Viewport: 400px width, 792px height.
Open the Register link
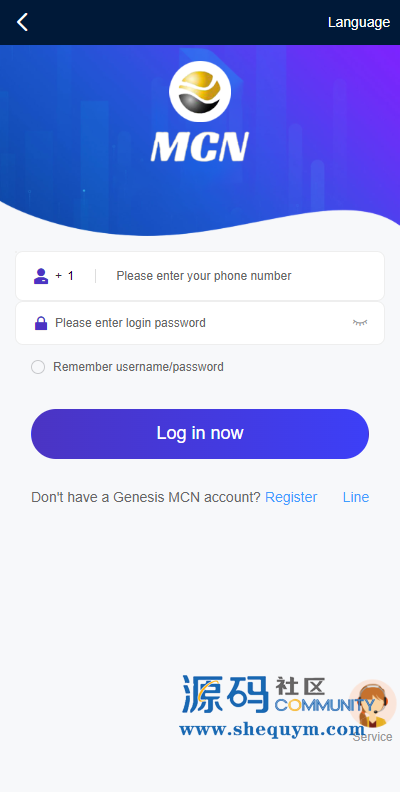click(291, 498)
